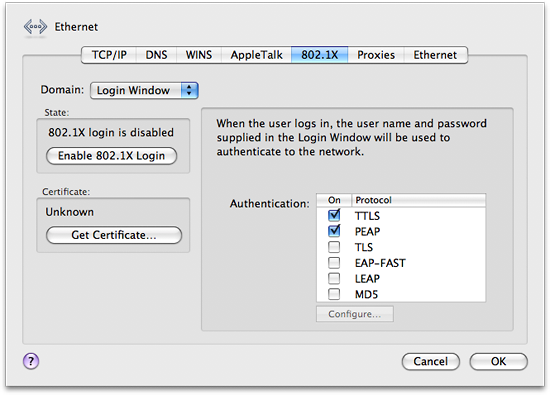Click the Cancel button

[431, 361]
